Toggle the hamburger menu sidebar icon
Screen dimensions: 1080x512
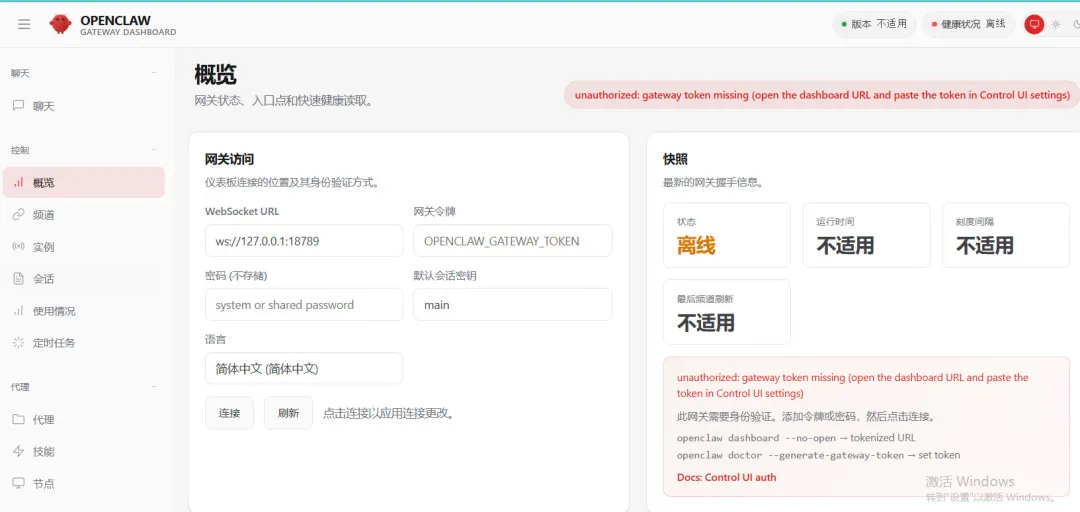pos(24,24)
